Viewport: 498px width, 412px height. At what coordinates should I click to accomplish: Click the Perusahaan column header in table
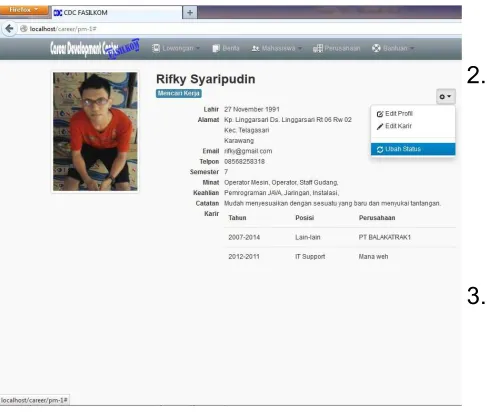click(x=377, y=218)
